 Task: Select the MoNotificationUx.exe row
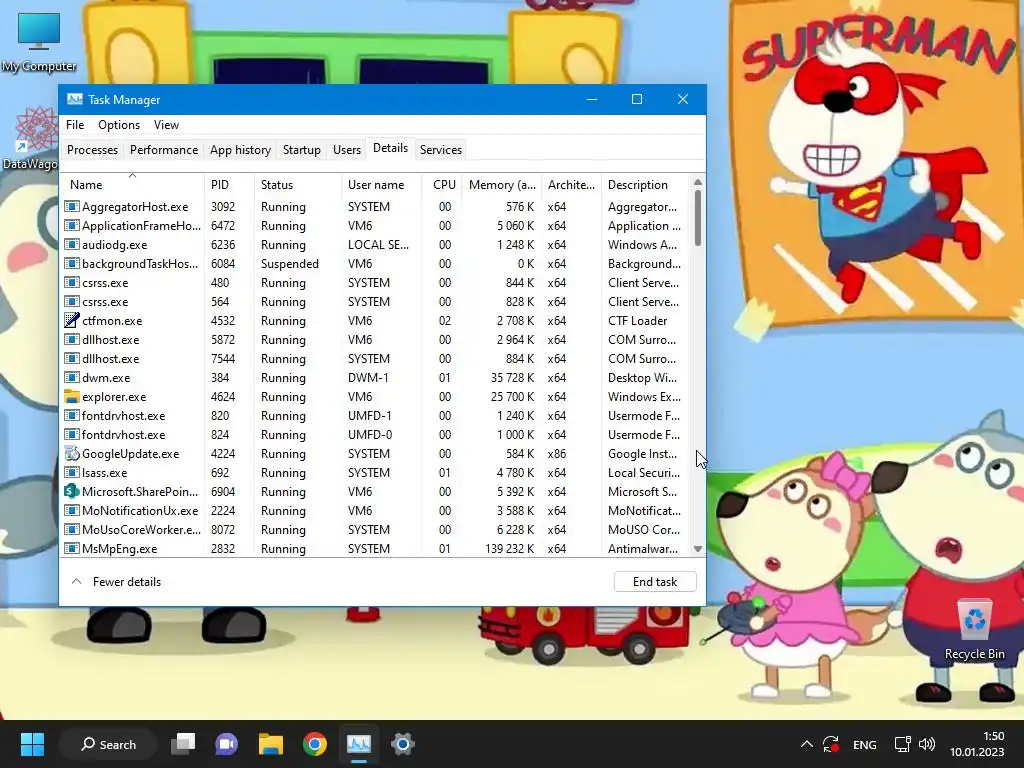click(376, 511)
